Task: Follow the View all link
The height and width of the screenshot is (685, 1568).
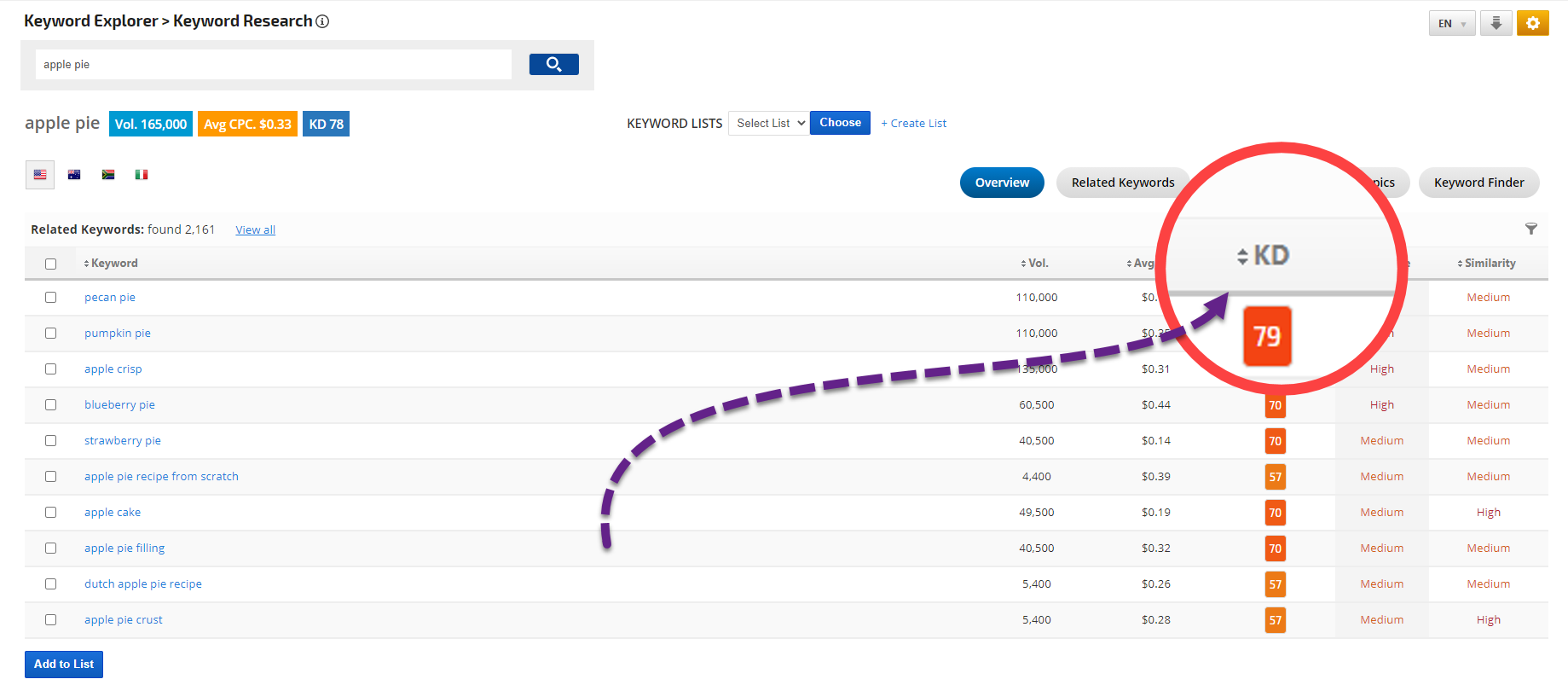Action: click(x=255, y=230)
